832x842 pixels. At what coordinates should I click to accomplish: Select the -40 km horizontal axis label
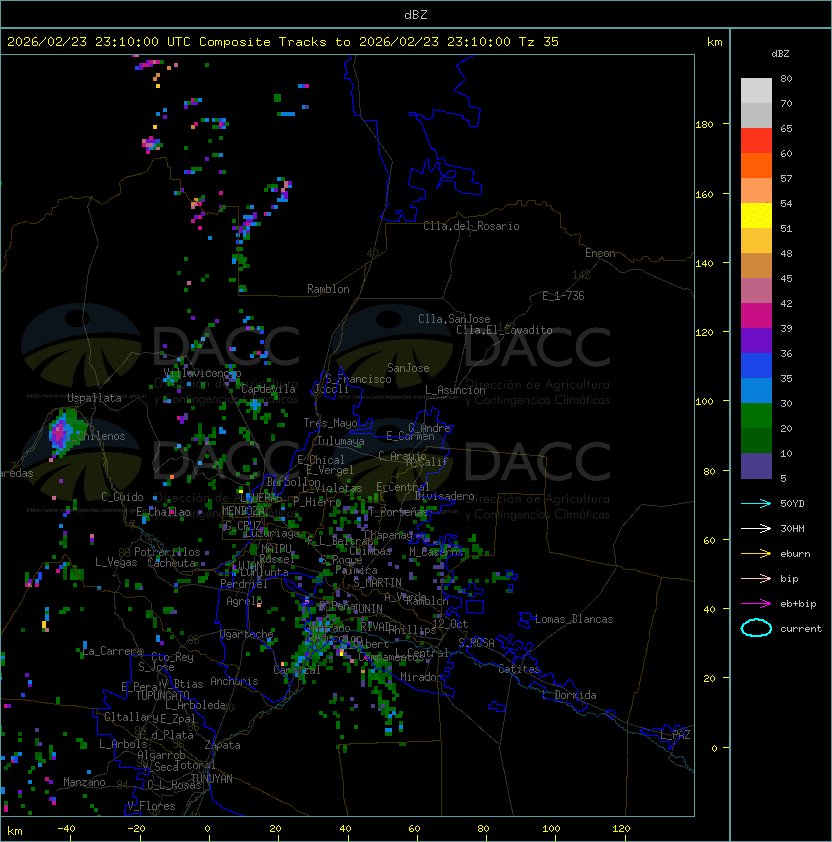click(66, 829)
